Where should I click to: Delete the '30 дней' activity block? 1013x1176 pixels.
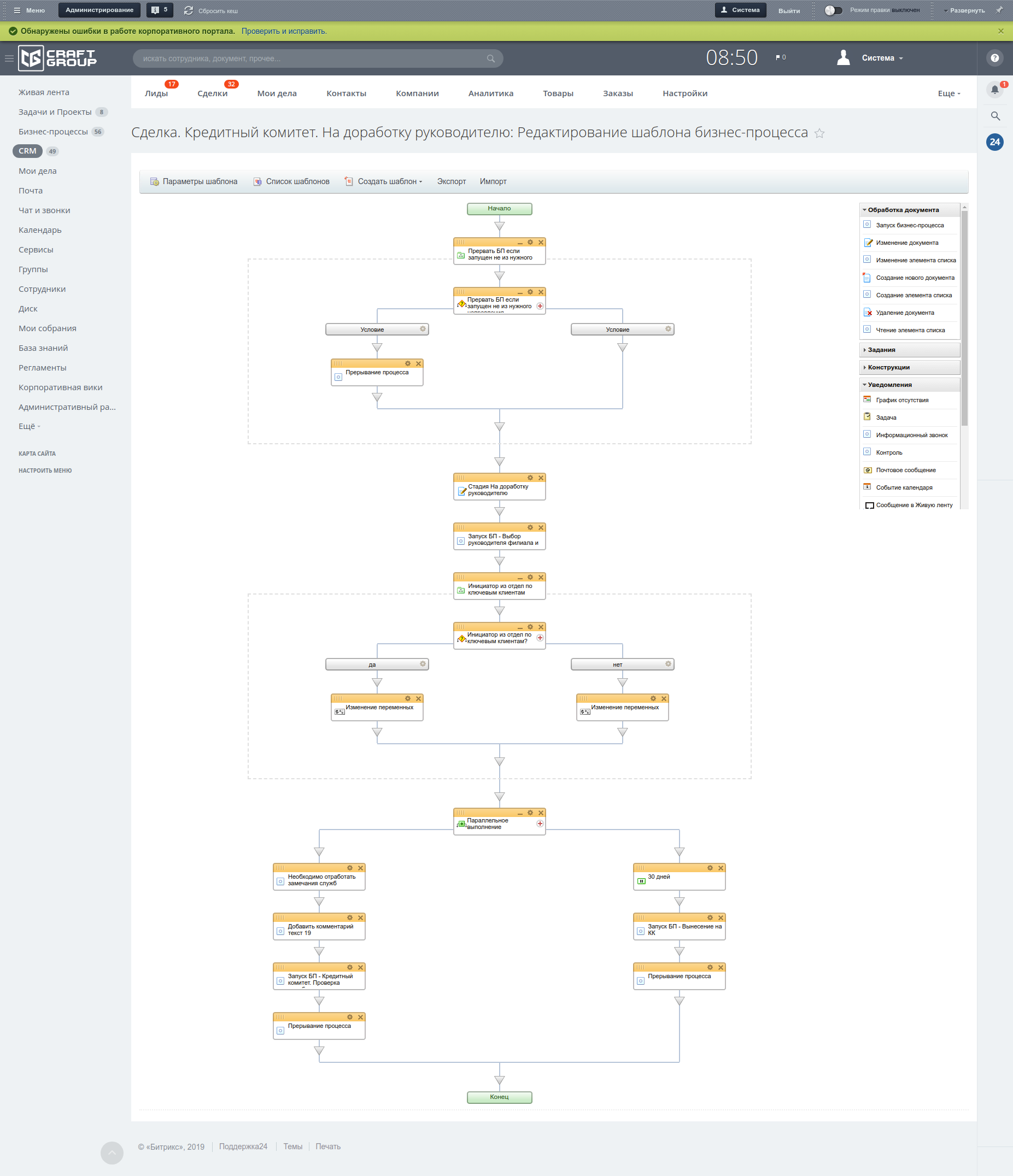pyautogui.click(x=721, y=868)
